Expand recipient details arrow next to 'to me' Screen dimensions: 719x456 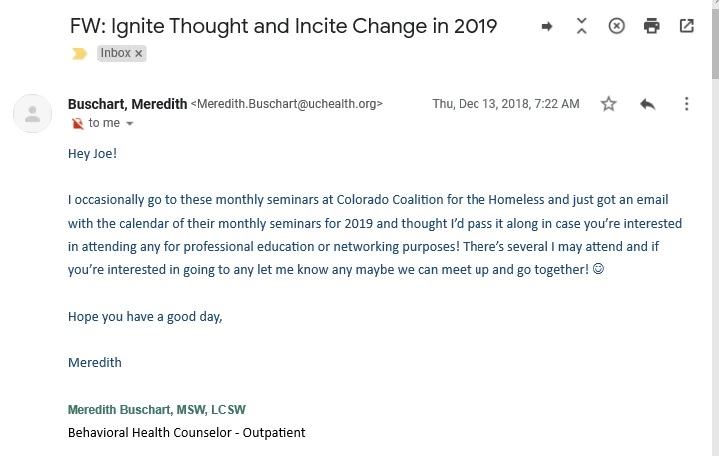coord(130,124)
